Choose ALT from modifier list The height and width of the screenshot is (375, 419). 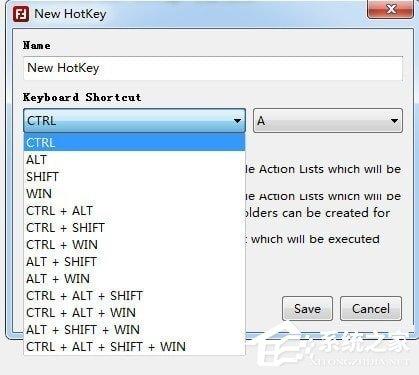click(134, 160)
